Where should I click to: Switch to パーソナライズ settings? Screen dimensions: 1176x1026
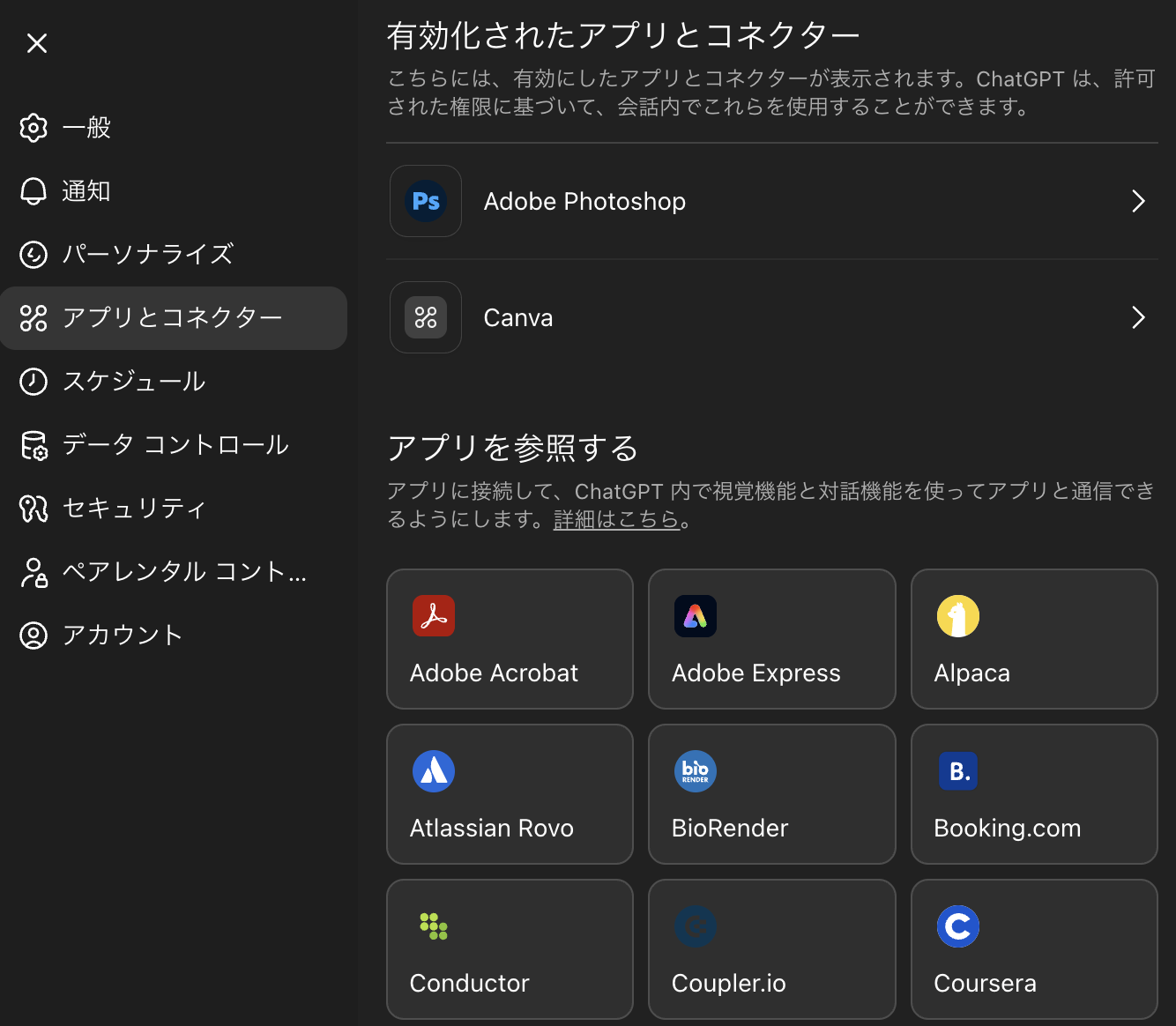(147, 255)
